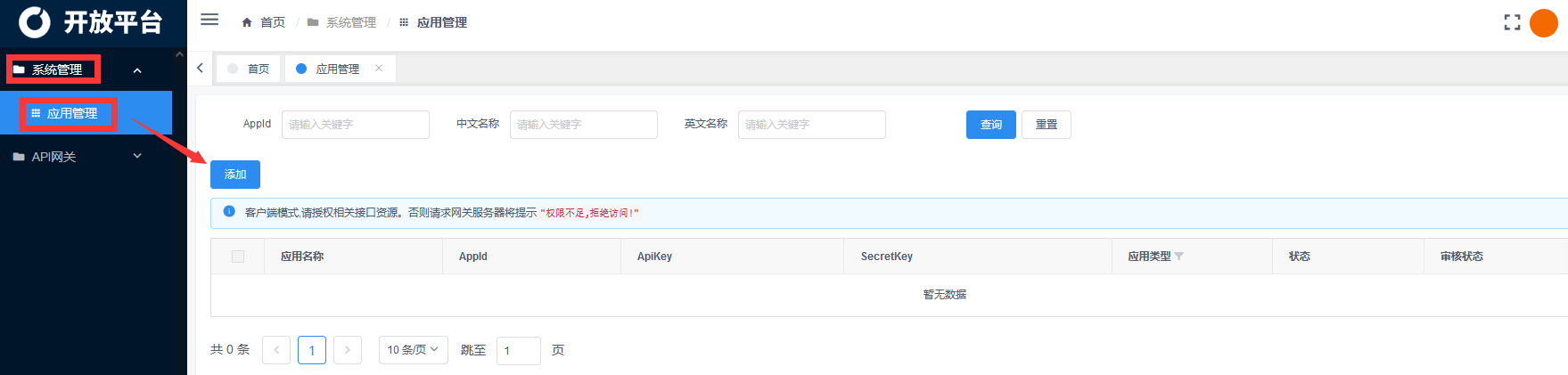
Task: Click the 开放平台 logo icon
Action: click(35, 21)
